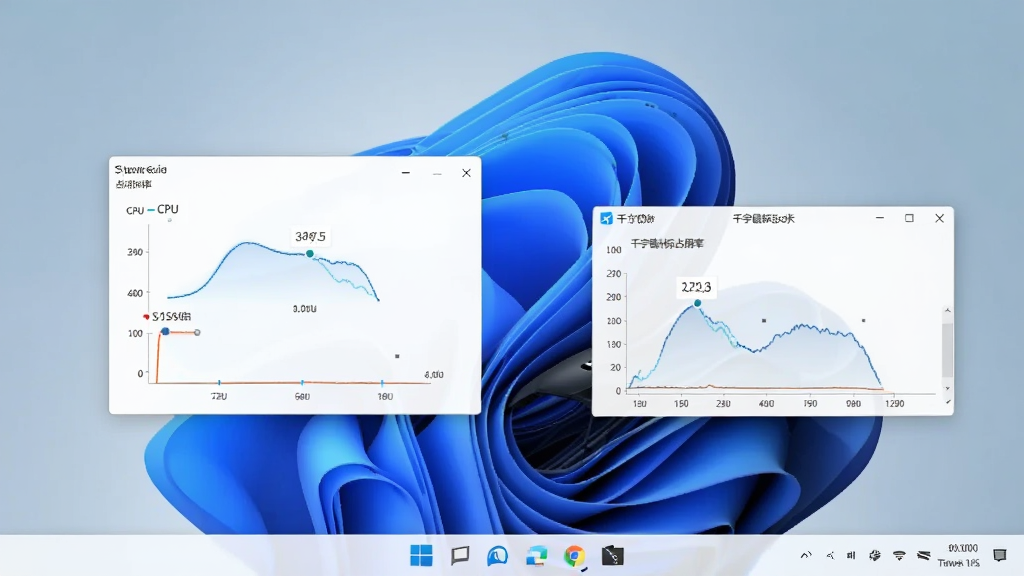The height and width of the screenshot is (576, 1024).
Task: Click the 8.00 value at CPU chart right edge
Action: [x=434, y=375]
